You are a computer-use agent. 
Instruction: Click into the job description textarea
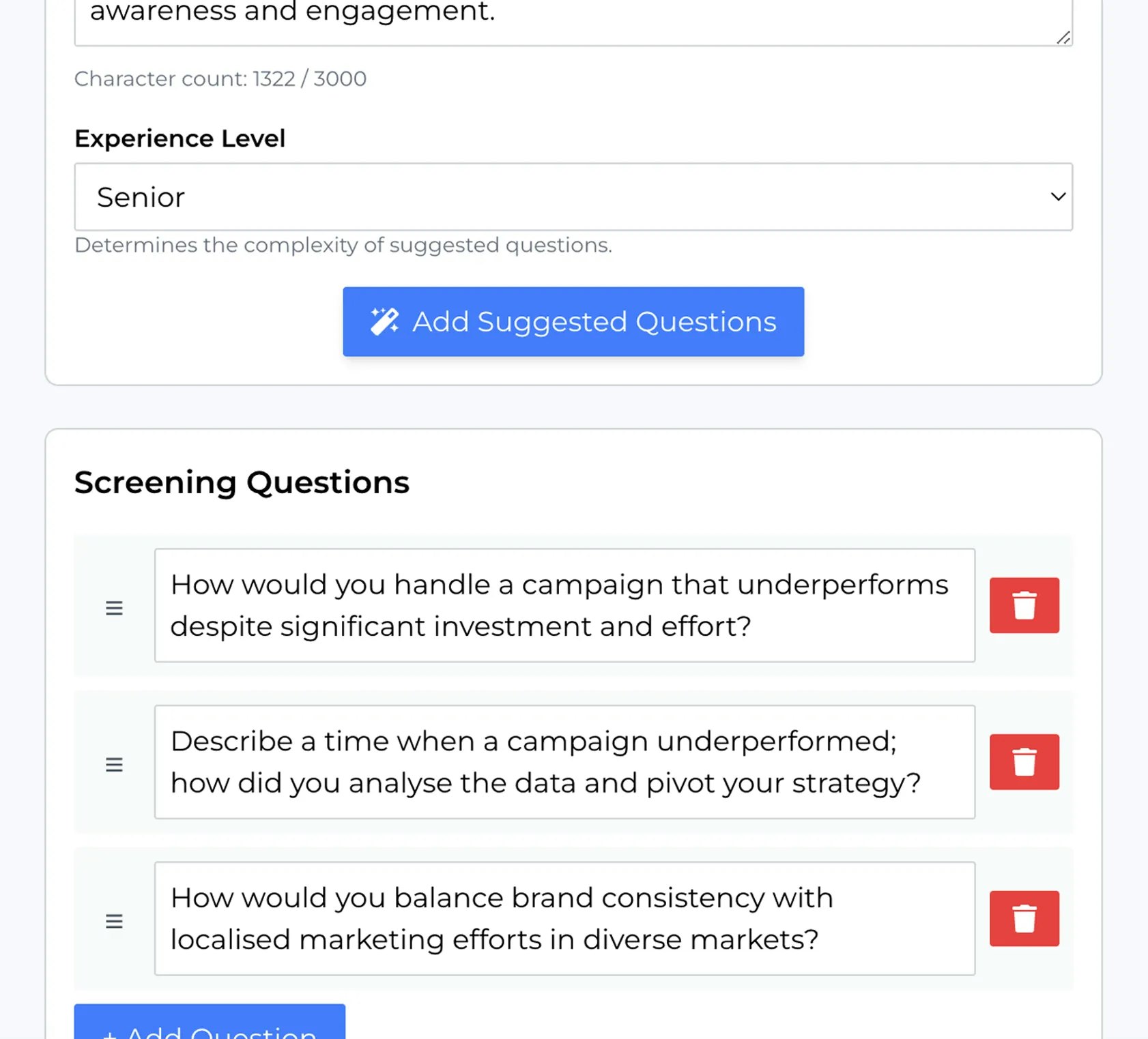[572, 17]
